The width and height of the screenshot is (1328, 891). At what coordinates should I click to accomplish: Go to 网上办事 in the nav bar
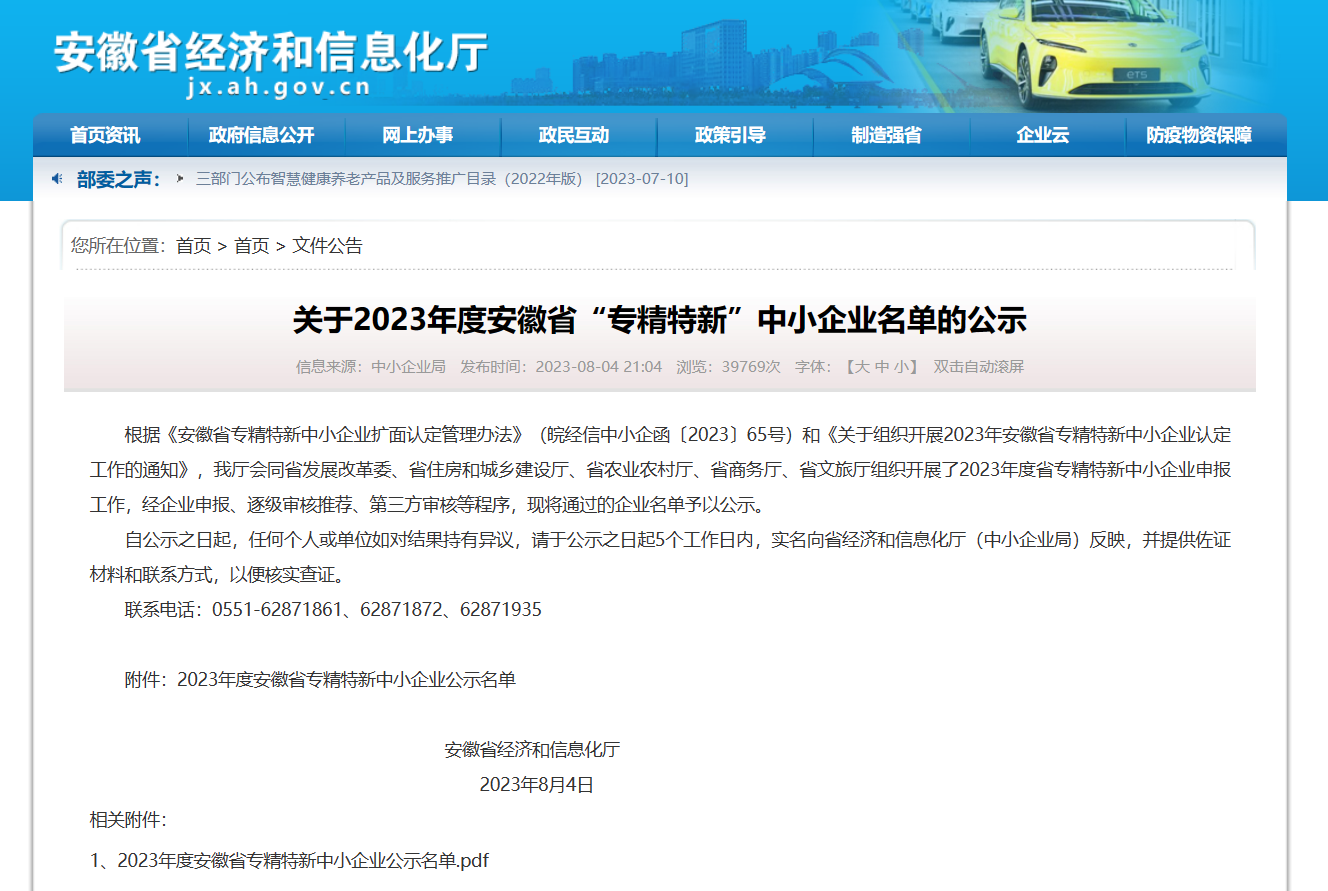pyautogui.click(x=418, y=135)
